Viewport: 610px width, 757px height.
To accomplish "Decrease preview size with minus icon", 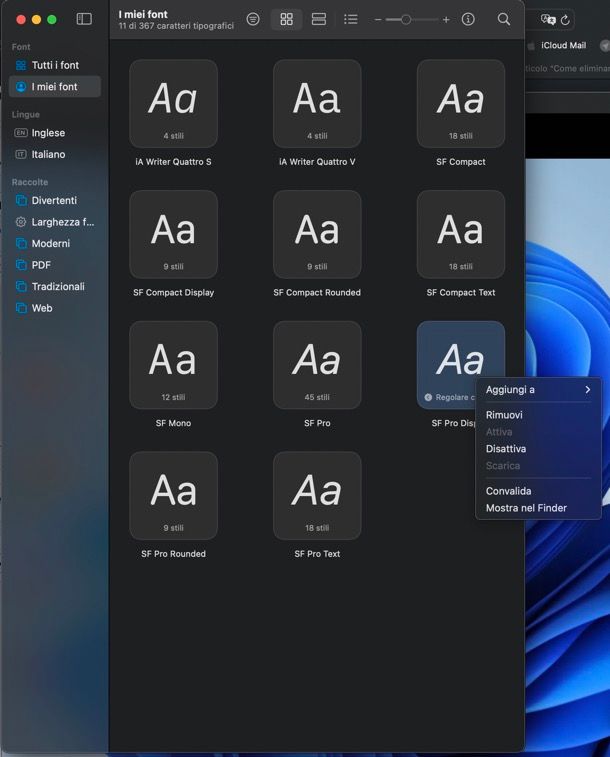I will 378,20.
